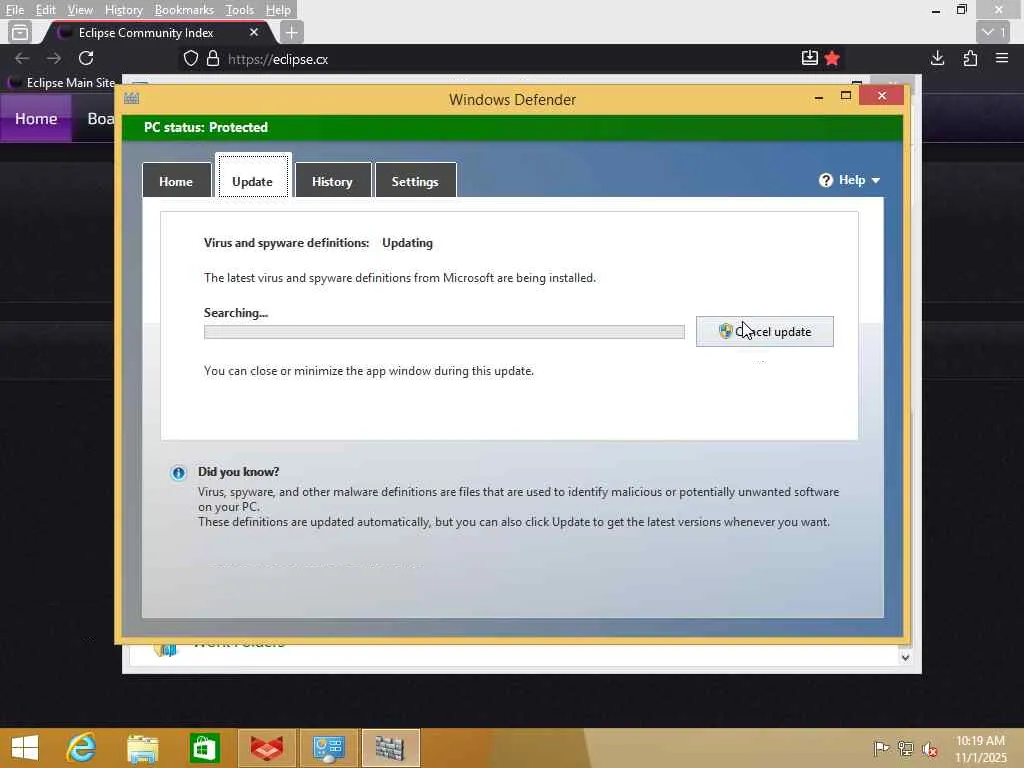Switch to the red fox app in taskbar
Viewport: 1024px width, 768px height.
tap(266, 748)
